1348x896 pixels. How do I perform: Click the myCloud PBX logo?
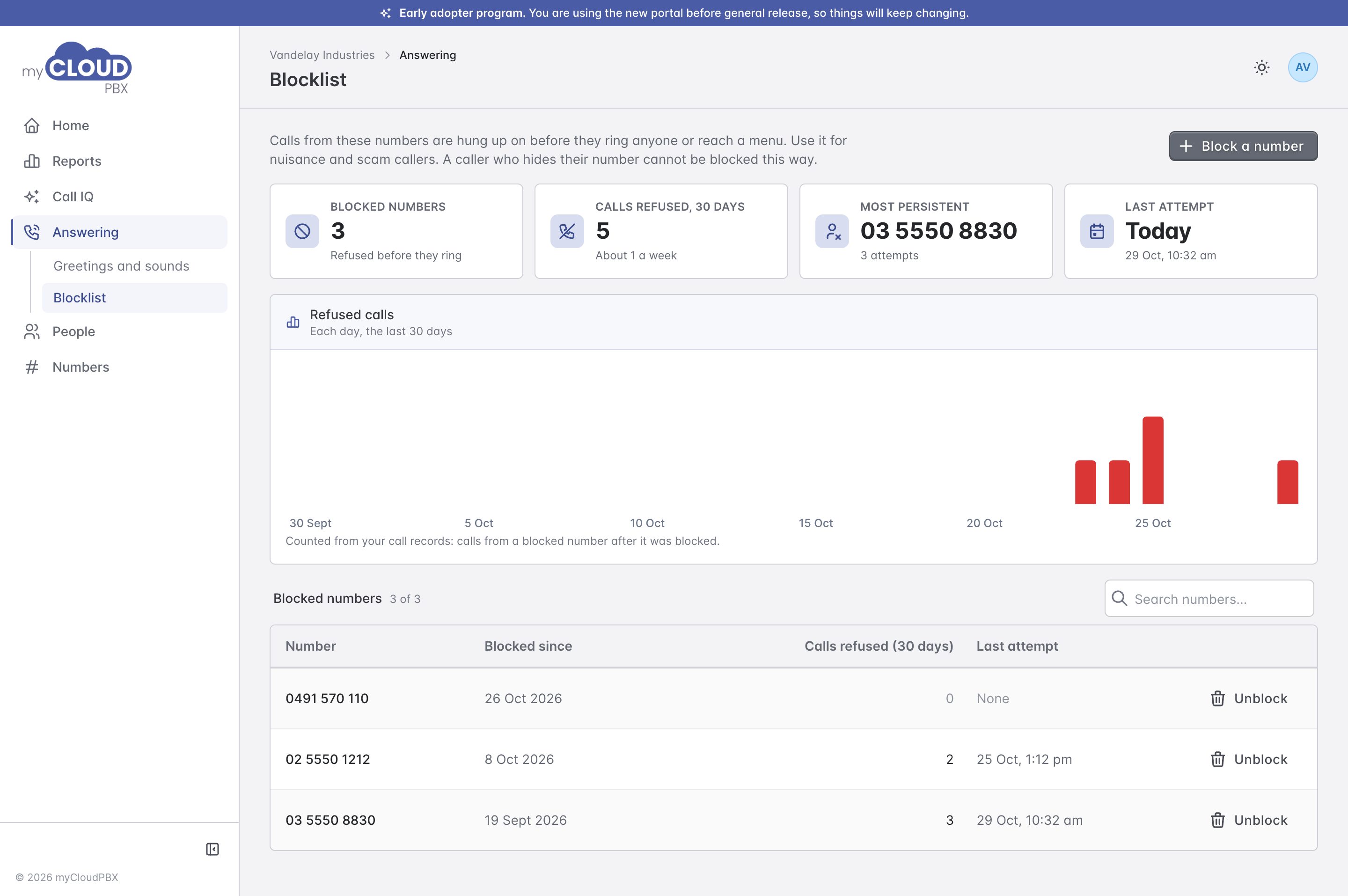[x=77, y=68]
